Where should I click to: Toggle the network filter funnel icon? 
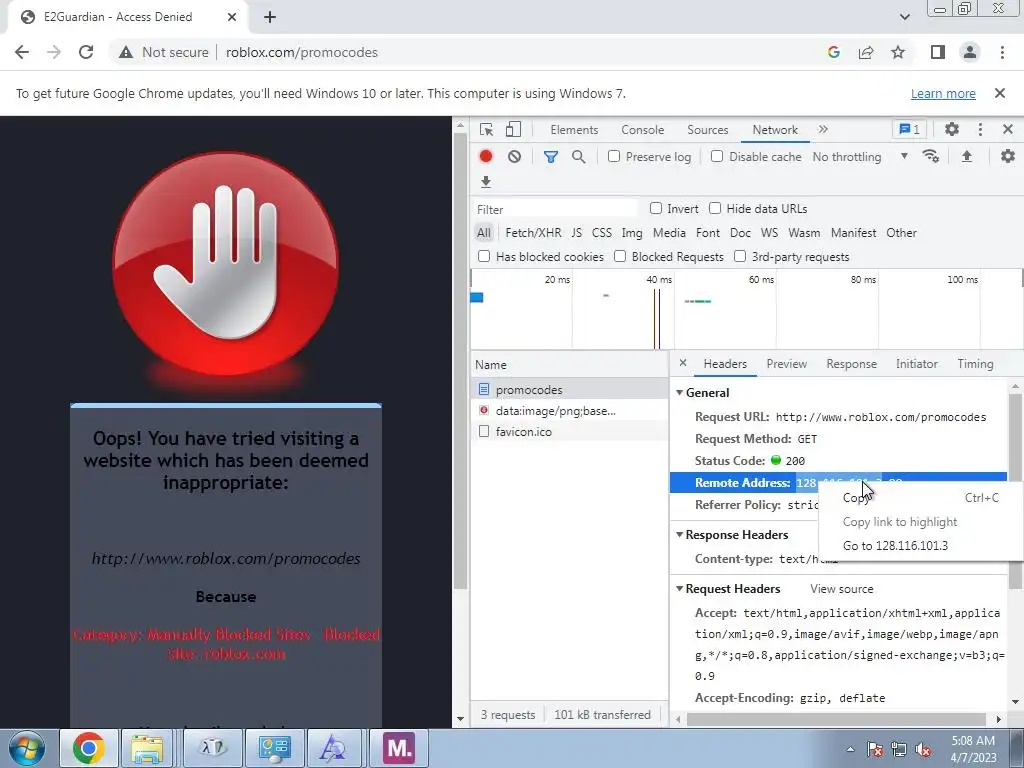tap(551, 157)
